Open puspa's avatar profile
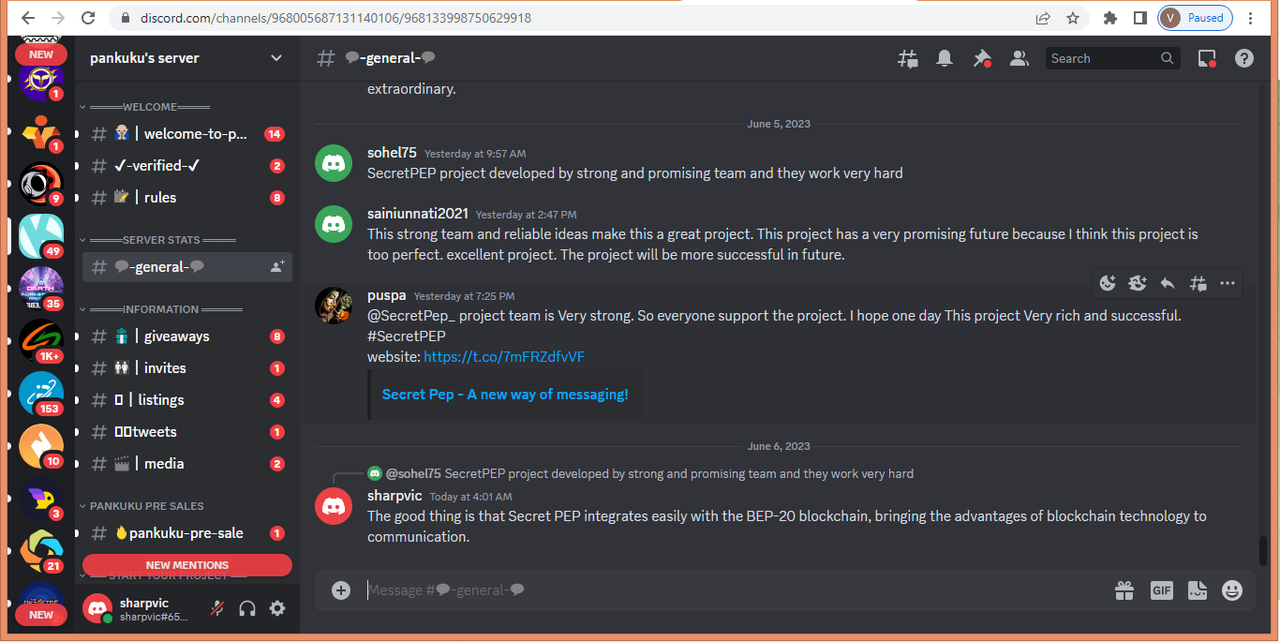This screenshot has width=1280, height=643. coord(334,306)
